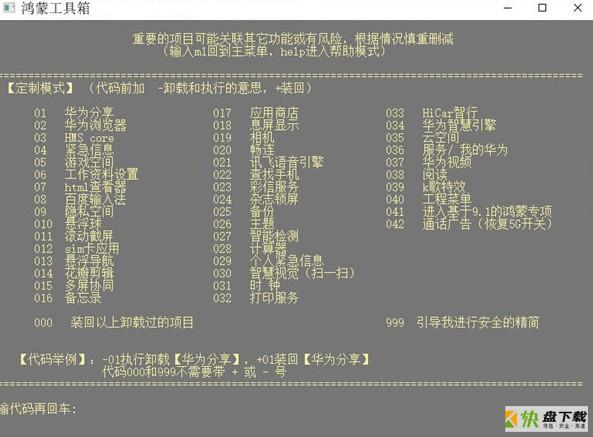Viewport: 593px width, 437px height.
Task: Minimize the 鸿蒙工具箱 window
Action: click(x=508, y=8)
